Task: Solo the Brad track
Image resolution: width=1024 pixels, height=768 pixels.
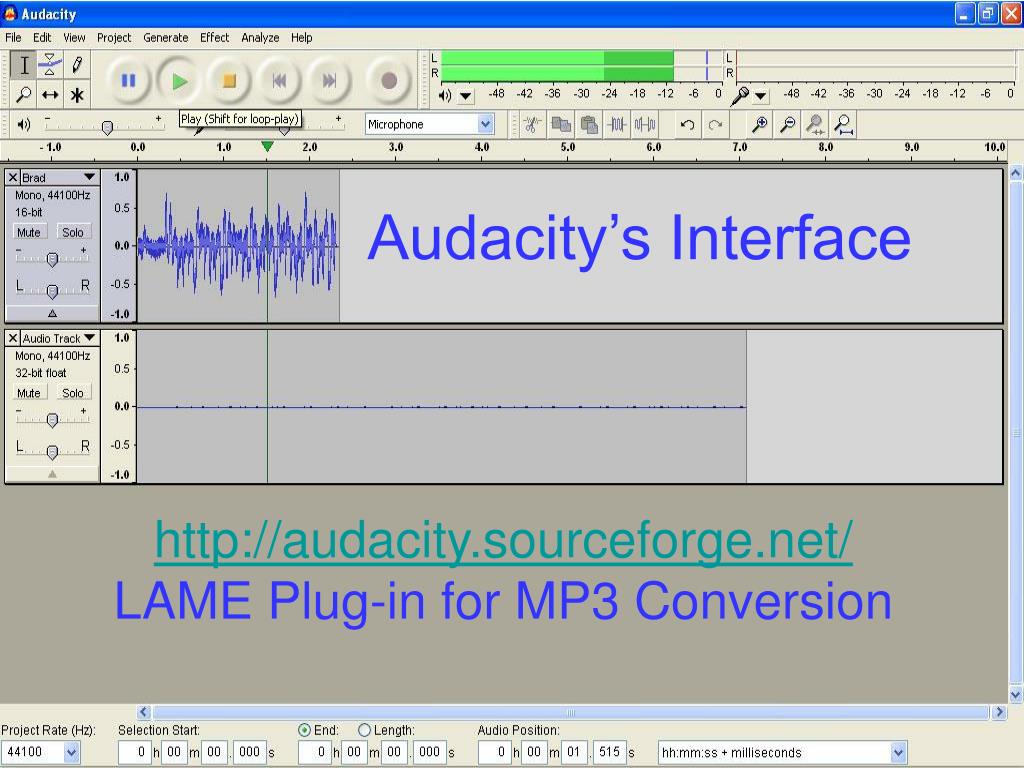Action: (72, 232)
